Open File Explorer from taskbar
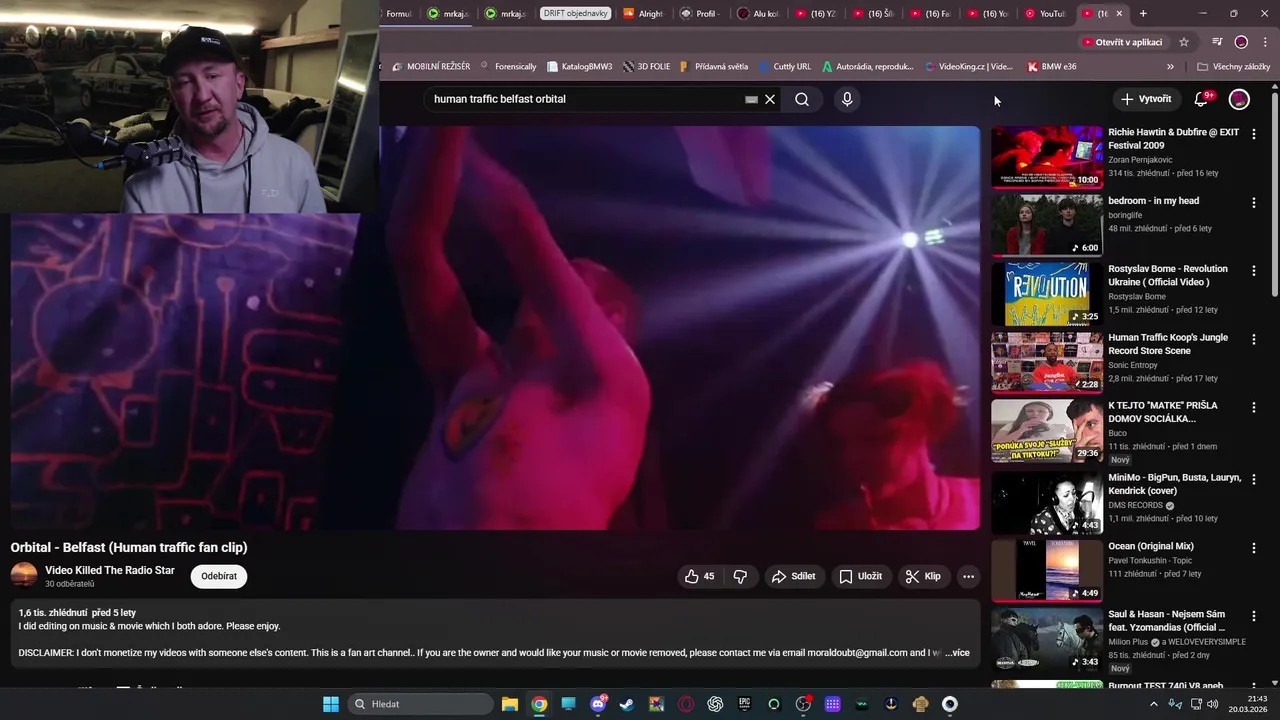Screen dimensions: 1280x720 click(509, 704)
